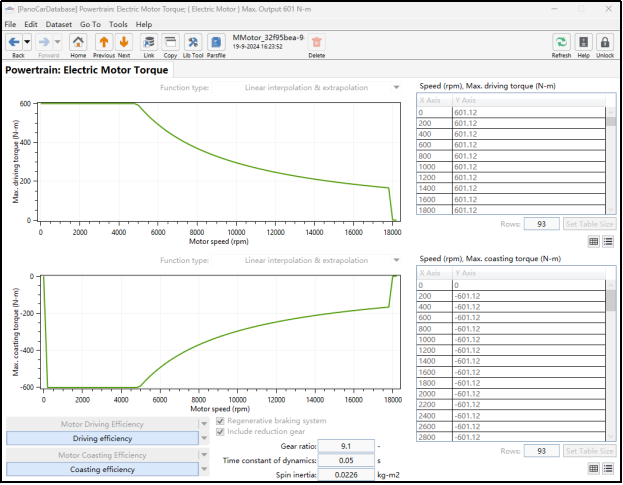Switch coasting torque table to list view icon
This screenshot has height=485, width=623.
coord(608,469)
